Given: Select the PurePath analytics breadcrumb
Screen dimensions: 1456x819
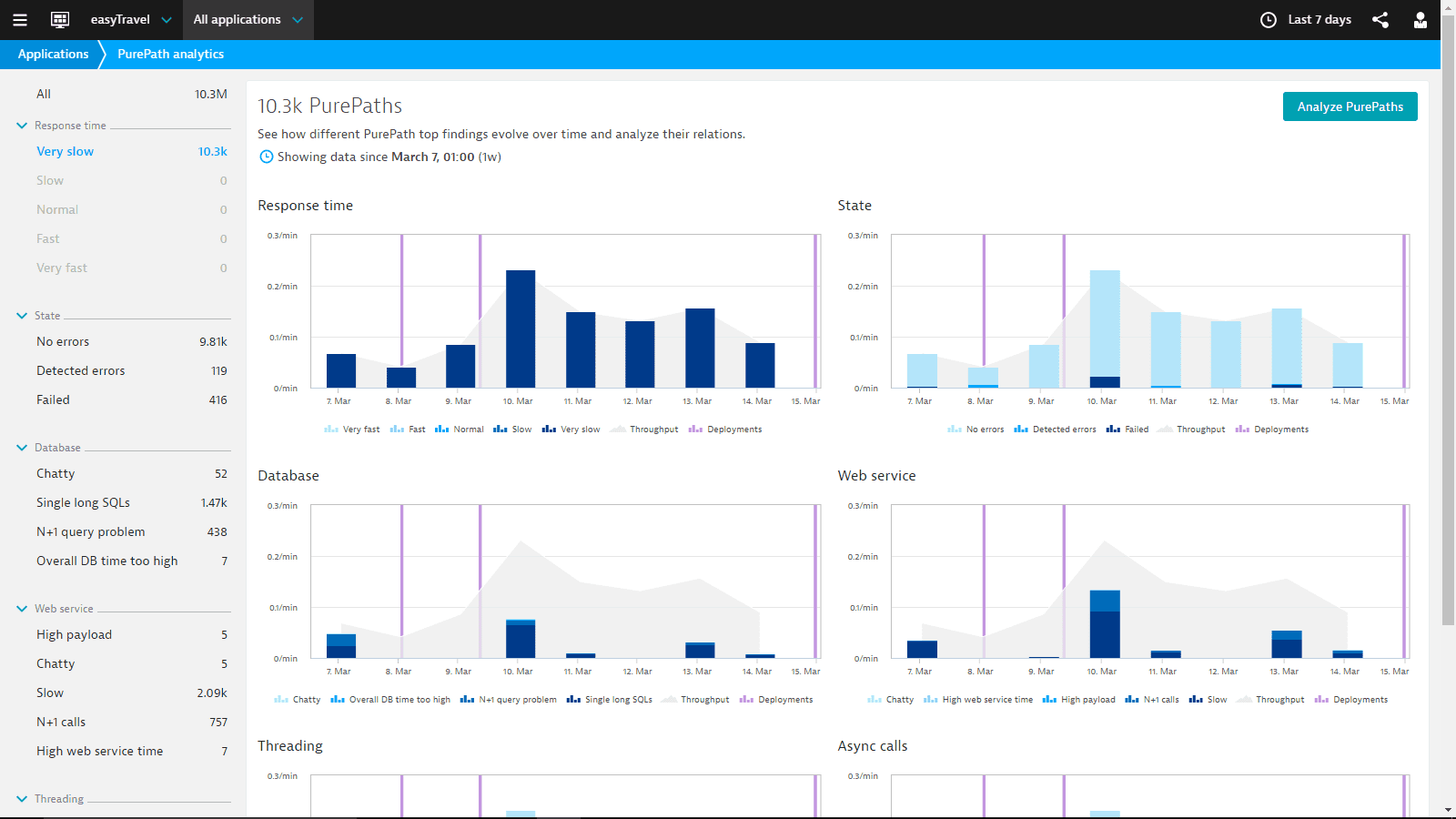Looking at the screenshot, I should [170, 55].
